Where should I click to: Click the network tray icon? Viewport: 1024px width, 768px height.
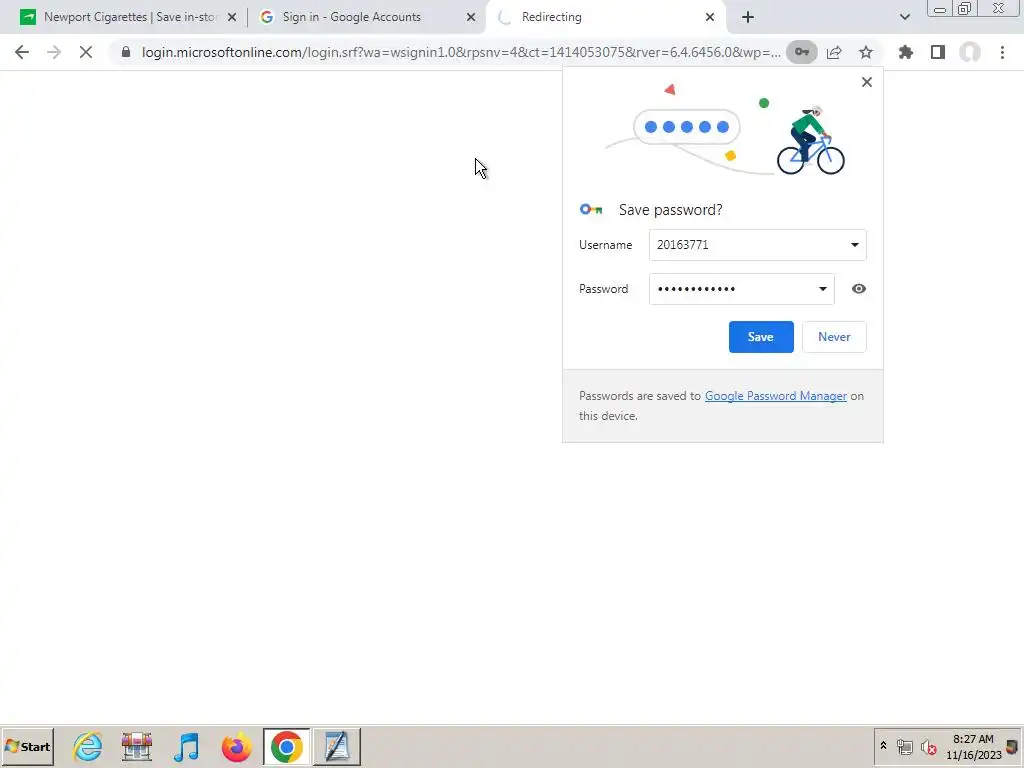904,746
